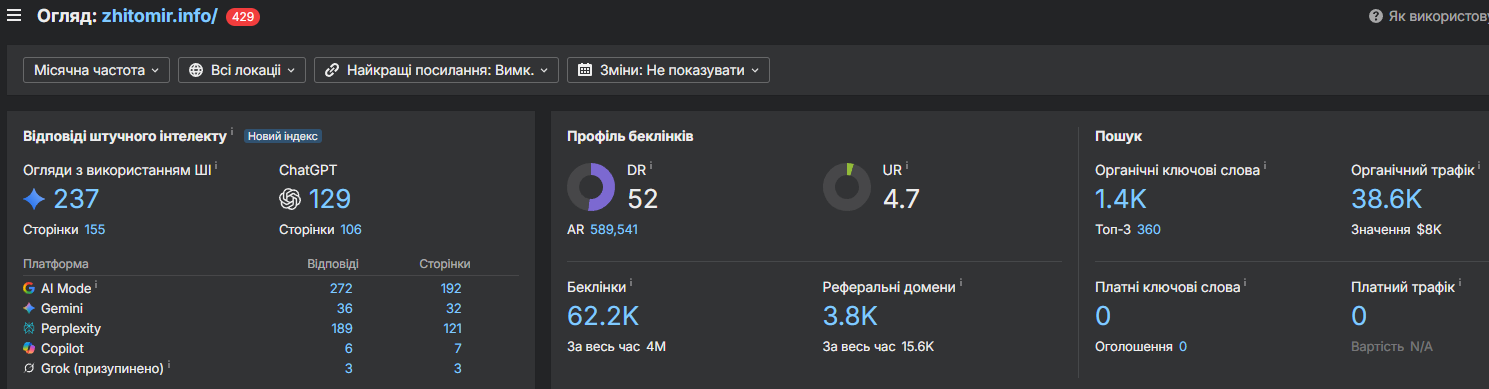Viewport: 1489px width, 389px height.
Task: Open Зміни: Не показувати dropdown
Action: point(668,70)
